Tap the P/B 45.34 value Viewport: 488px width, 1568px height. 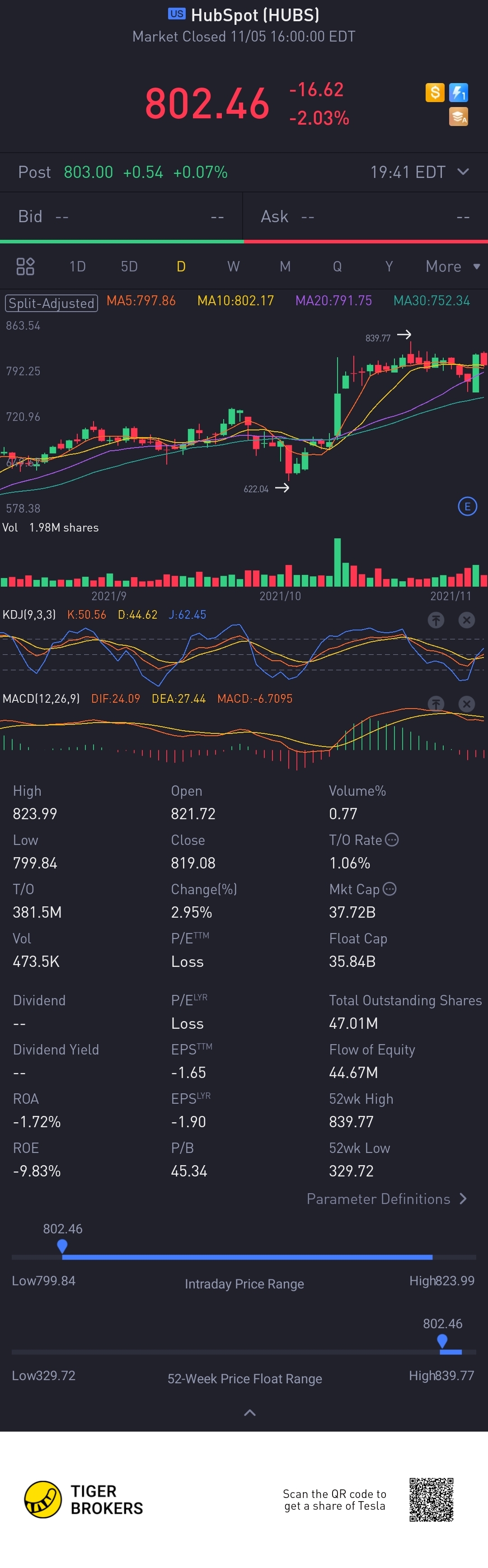point(189,1171)
